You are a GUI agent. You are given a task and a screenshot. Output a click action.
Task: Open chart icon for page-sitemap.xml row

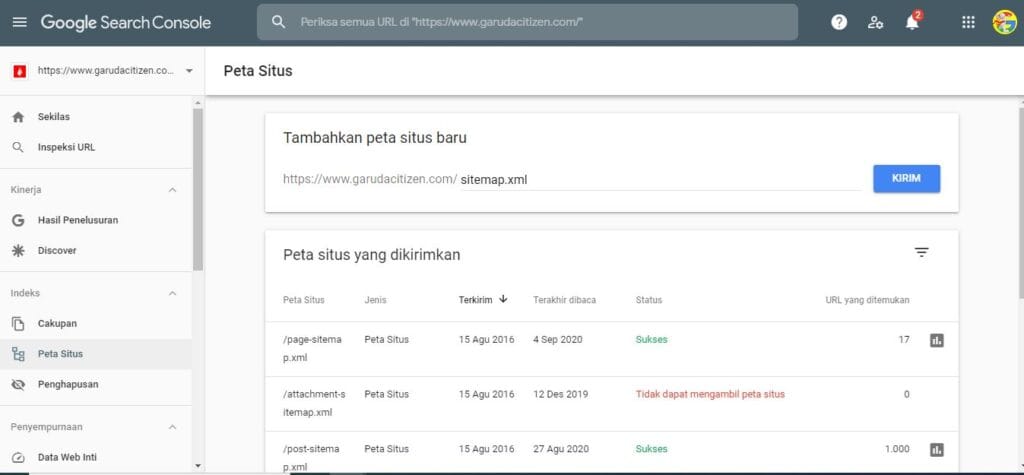(x=937, y=340)
